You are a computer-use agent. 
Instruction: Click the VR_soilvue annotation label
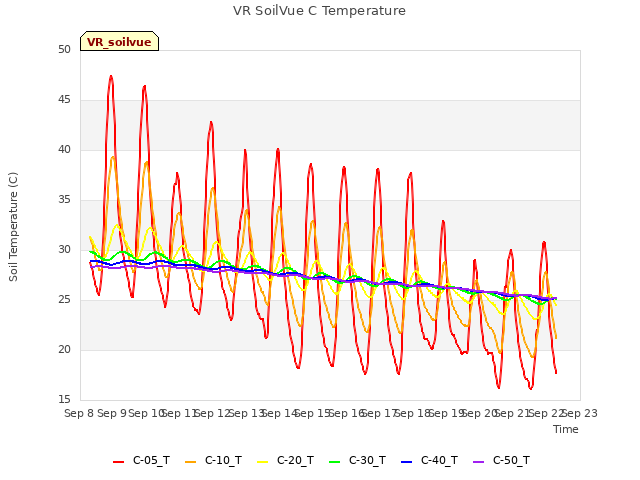tap(119, 42)
